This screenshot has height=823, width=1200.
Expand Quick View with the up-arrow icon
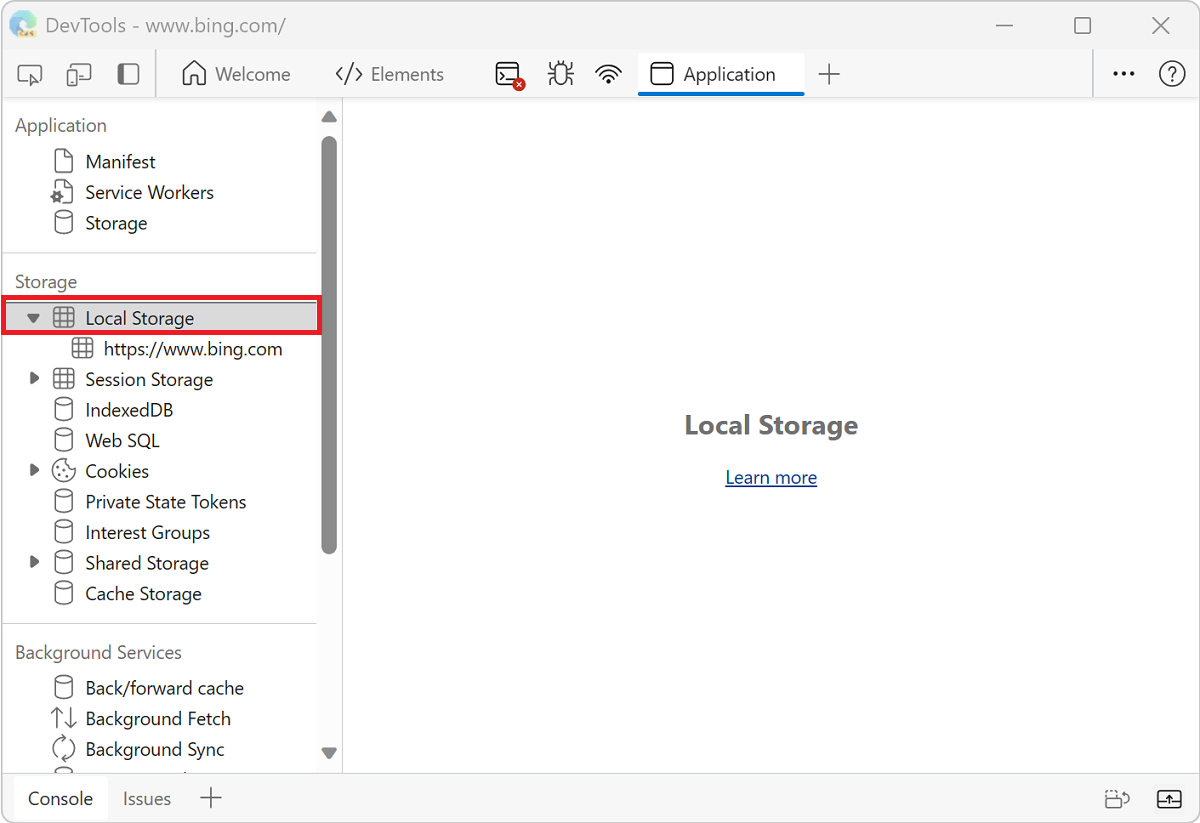[x=1169, y=798]
